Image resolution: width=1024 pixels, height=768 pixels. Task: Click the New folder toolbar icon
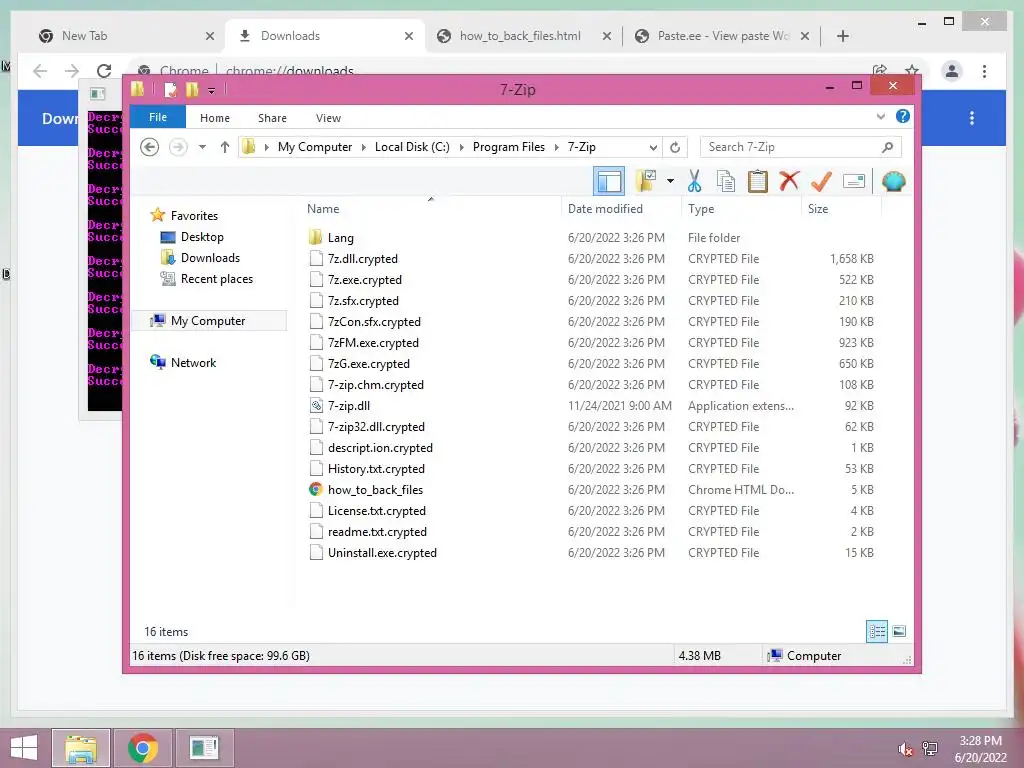(647, 181)
